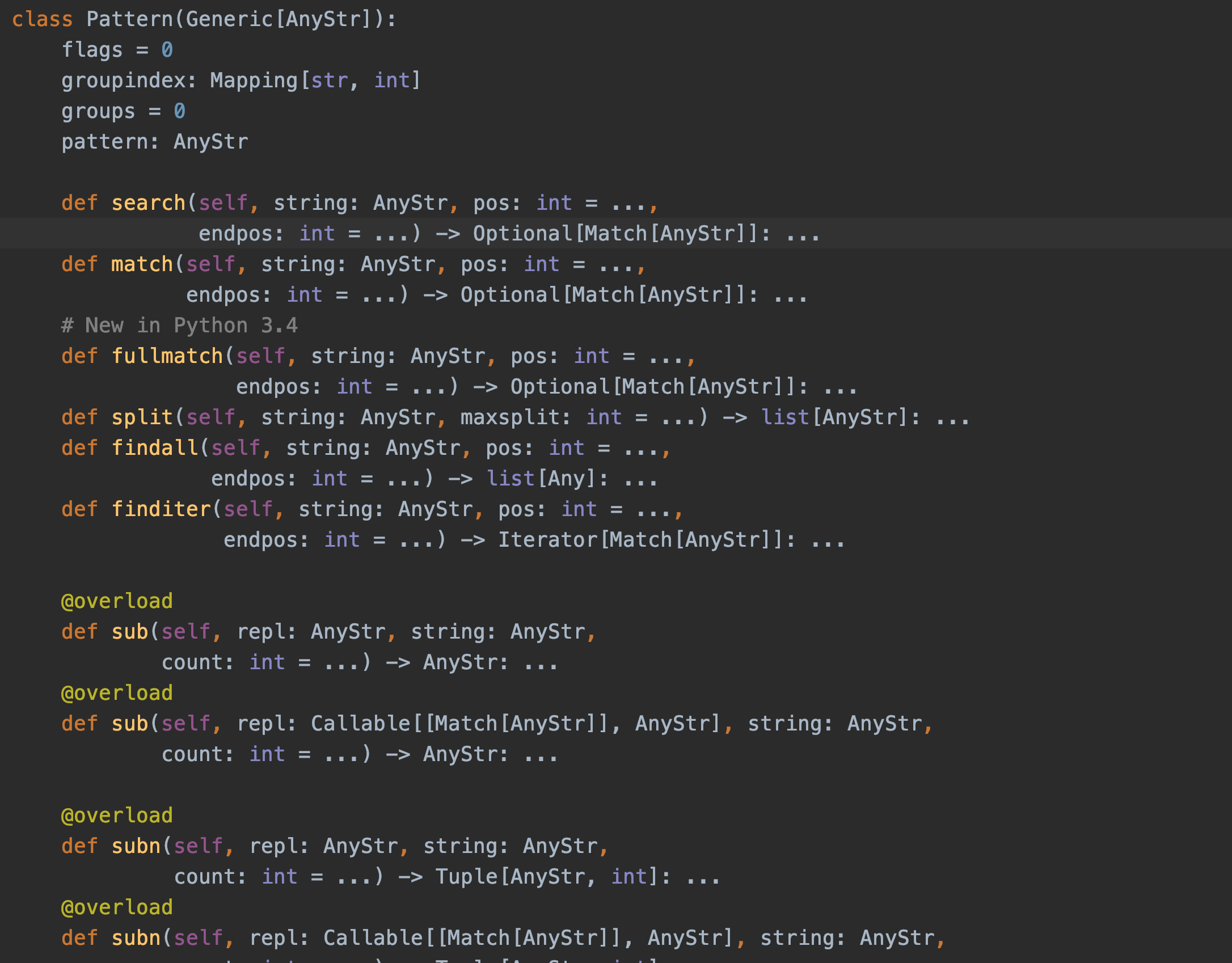
Task: Click the Mapping type annotation
Action: (x=254, y=81)
